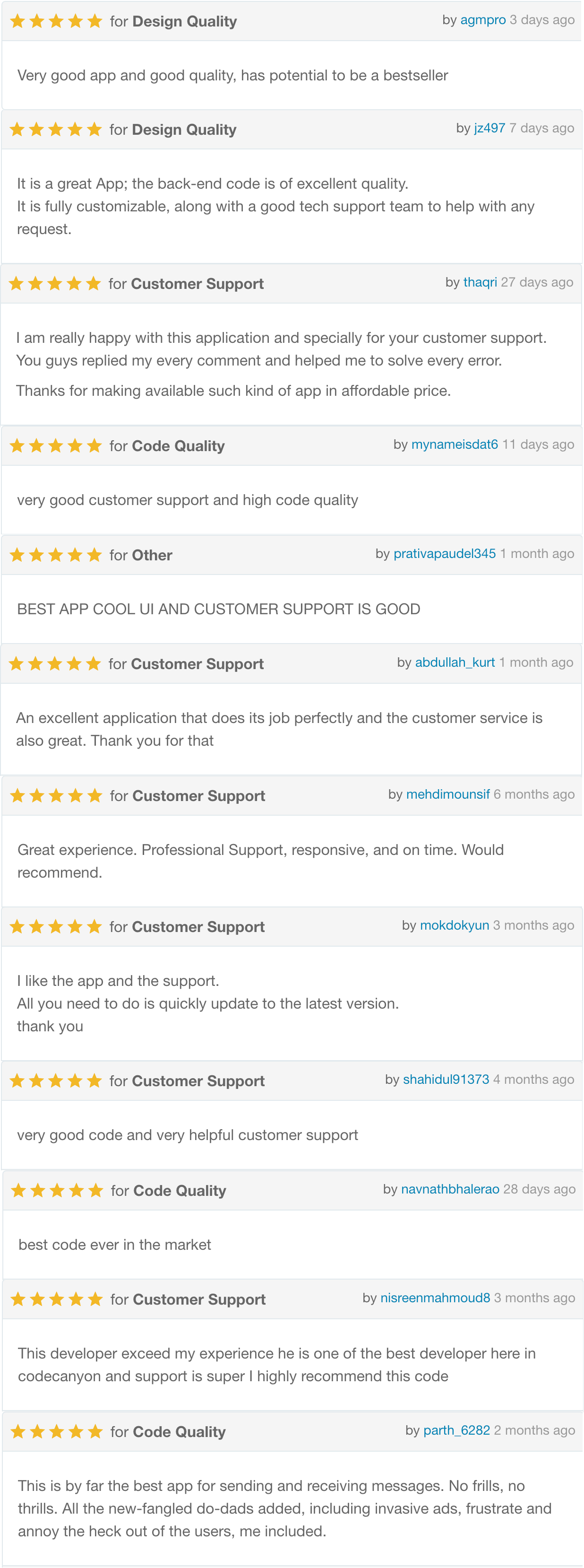The image size is (584, 1568).
Task: Open prativapaudel345's user profile
Action: tap(444, 554)
